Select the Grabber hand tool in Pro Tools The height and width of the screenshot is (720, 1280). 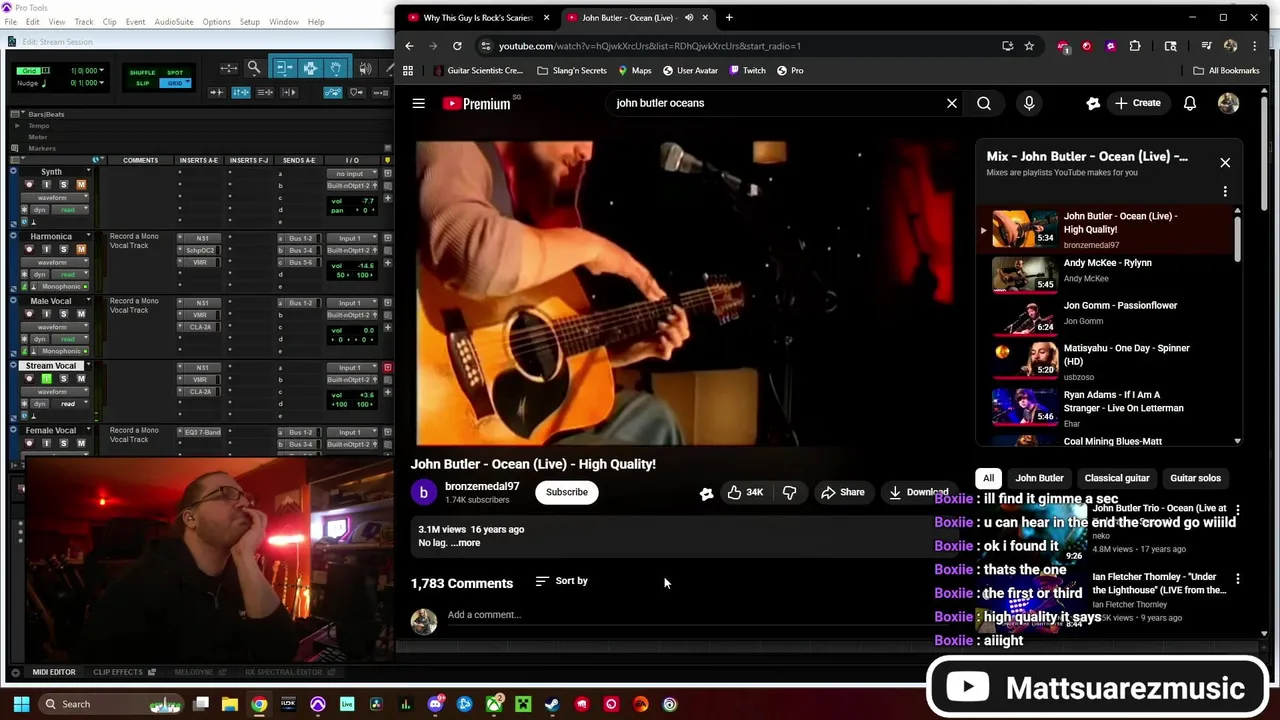click(336, 67)
